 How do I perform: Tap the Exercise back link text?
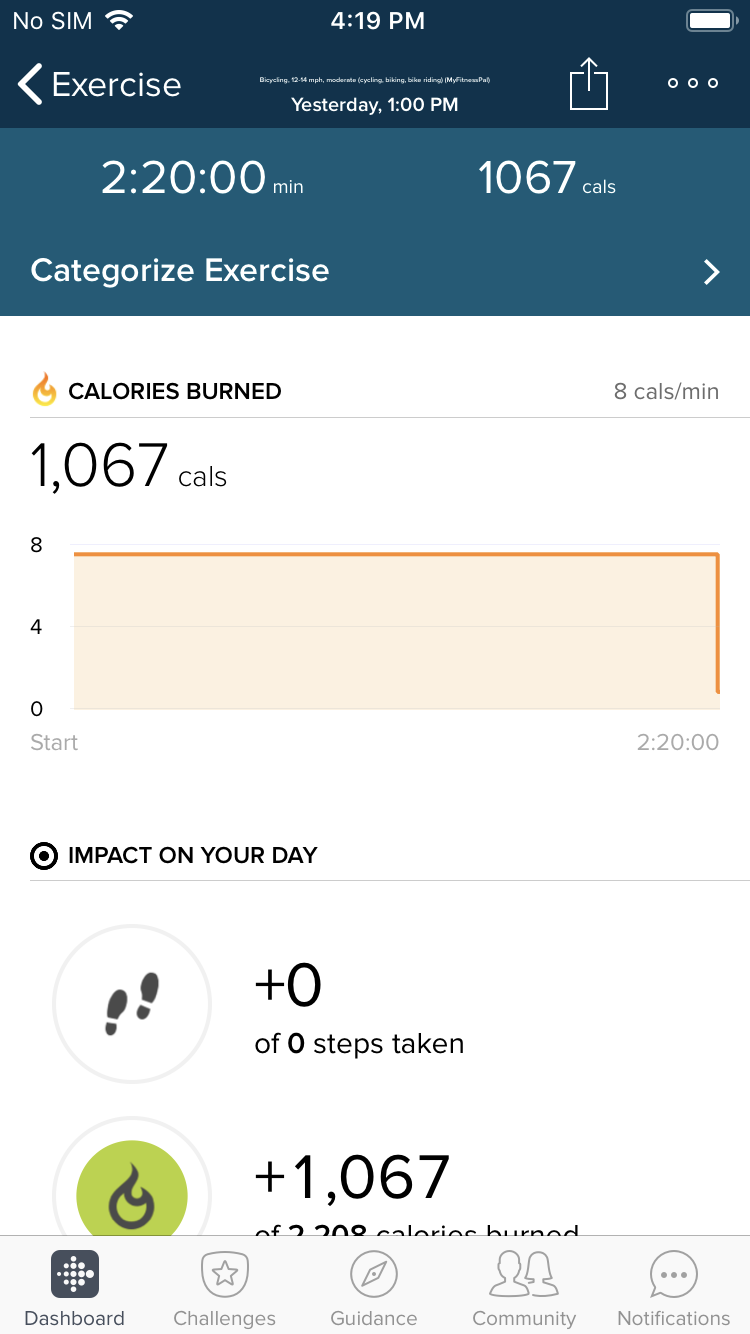tap(116, 85)
